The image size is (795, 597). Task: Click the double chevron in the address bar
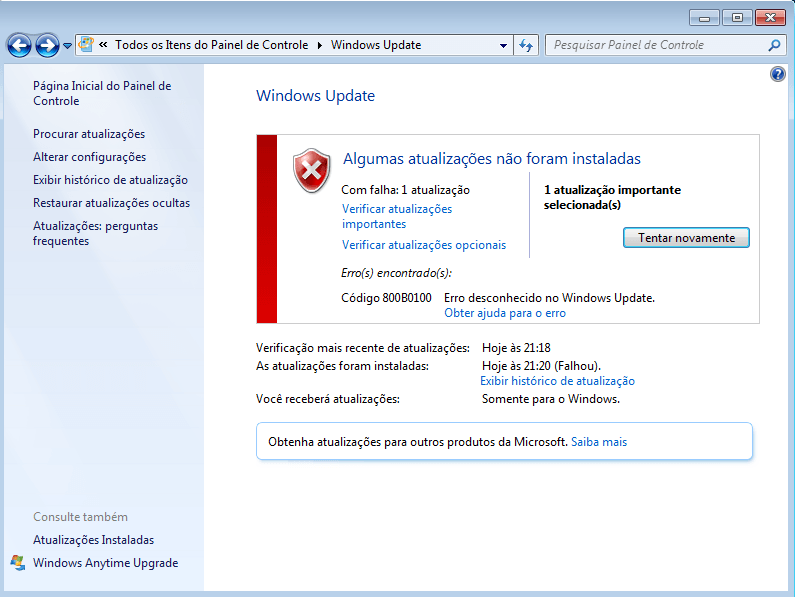pyautogui.click(x=103, y=45)
